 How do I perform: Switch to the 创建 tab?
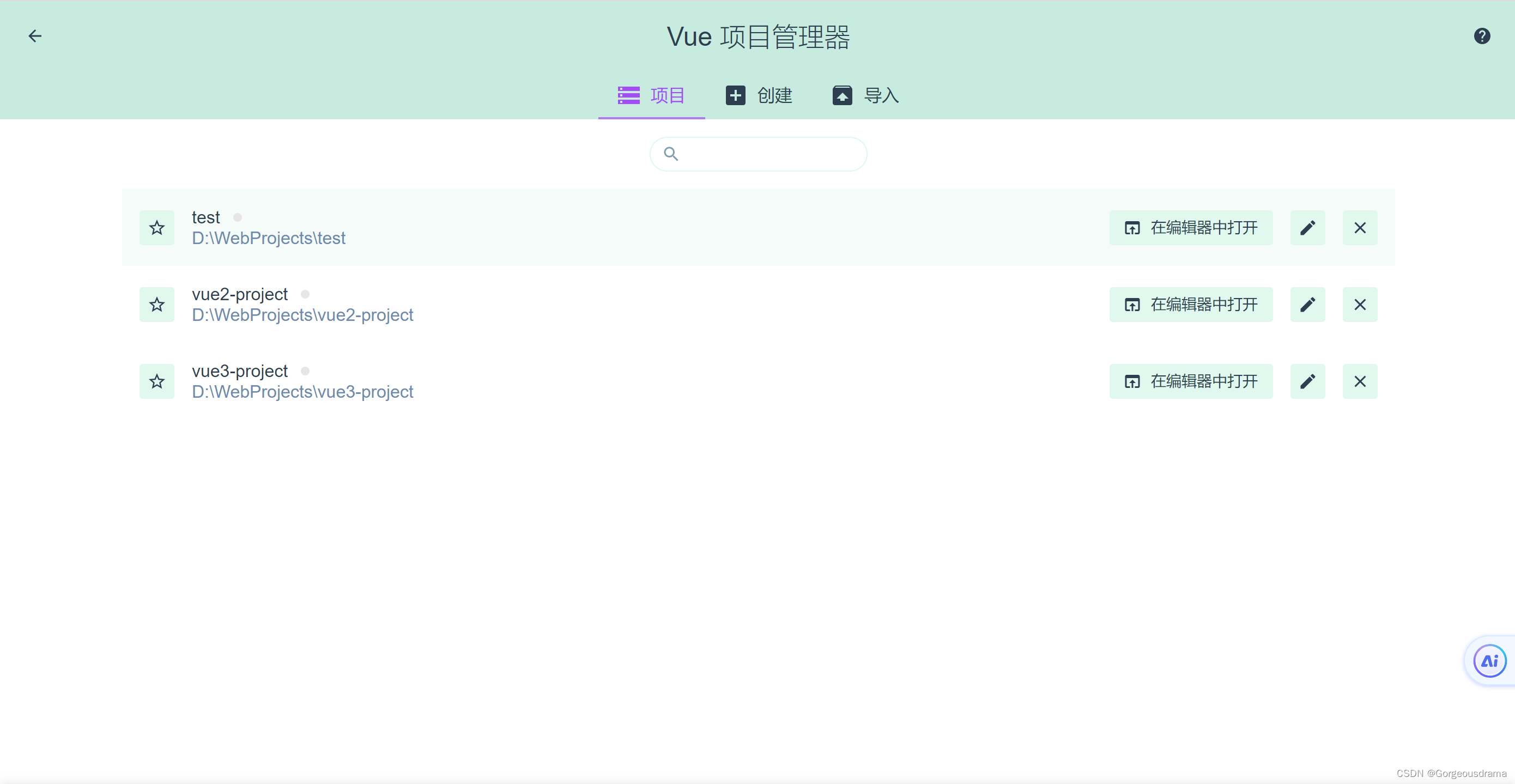point(759,95)
